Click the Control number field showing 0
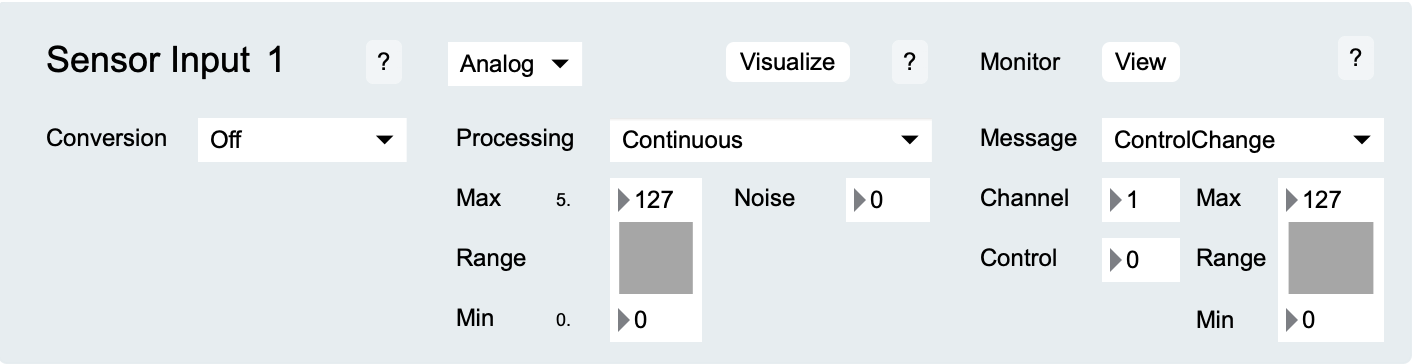Viewport: 1412px width, 364px height. pos(1141,260)
